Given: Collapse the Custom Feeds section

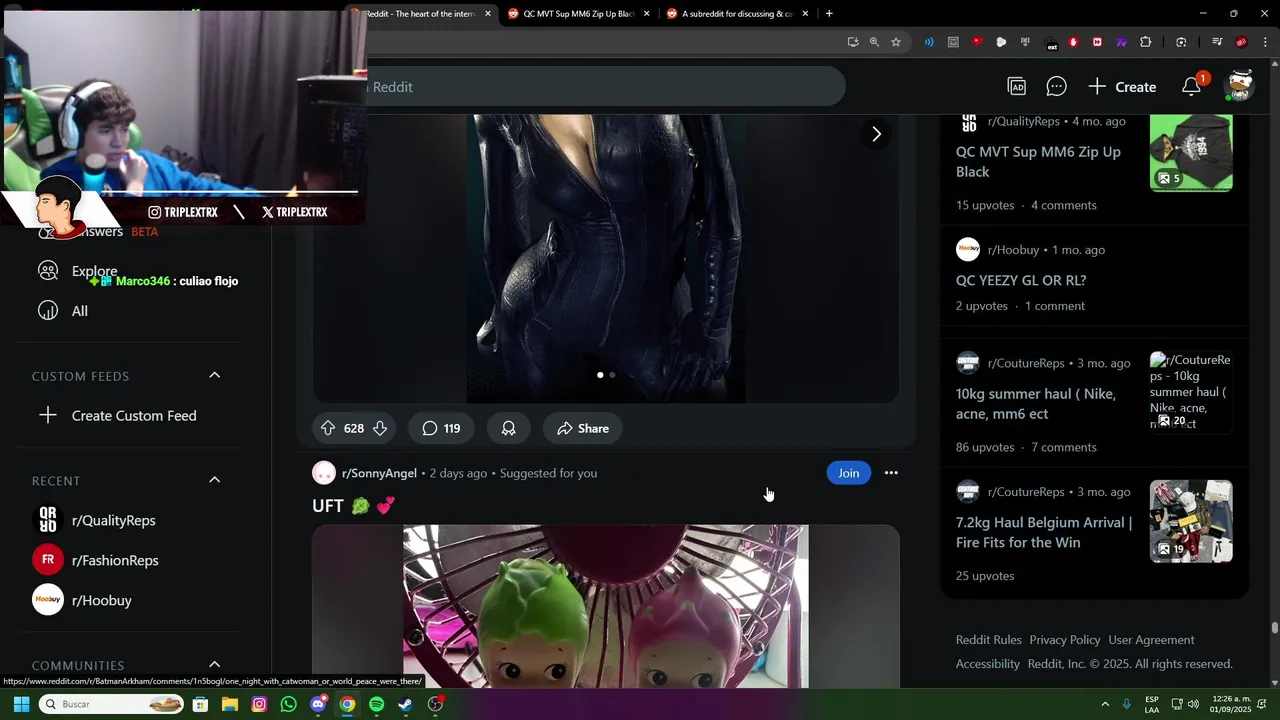Looking at the screenshot, I should point(214,375).
